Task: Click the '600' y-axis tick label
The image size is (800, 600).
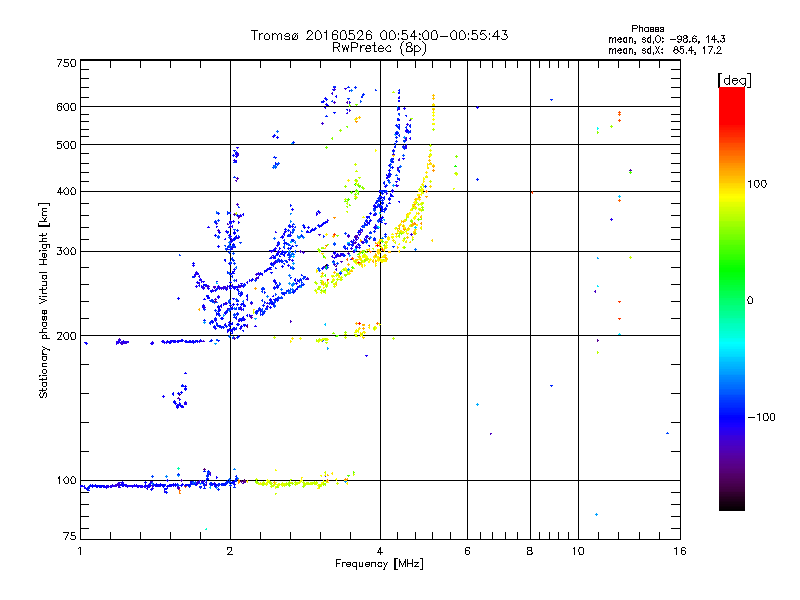Action: (66, 107)
